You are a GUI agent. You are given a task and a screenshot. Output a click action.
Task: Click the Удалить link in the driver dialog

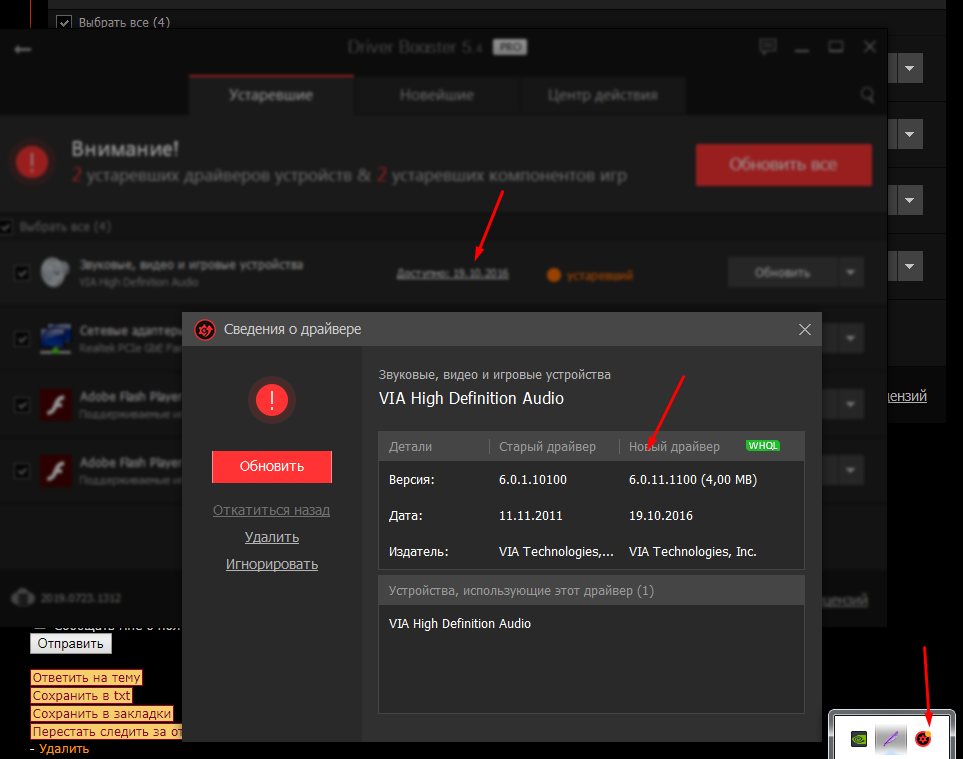272,537
